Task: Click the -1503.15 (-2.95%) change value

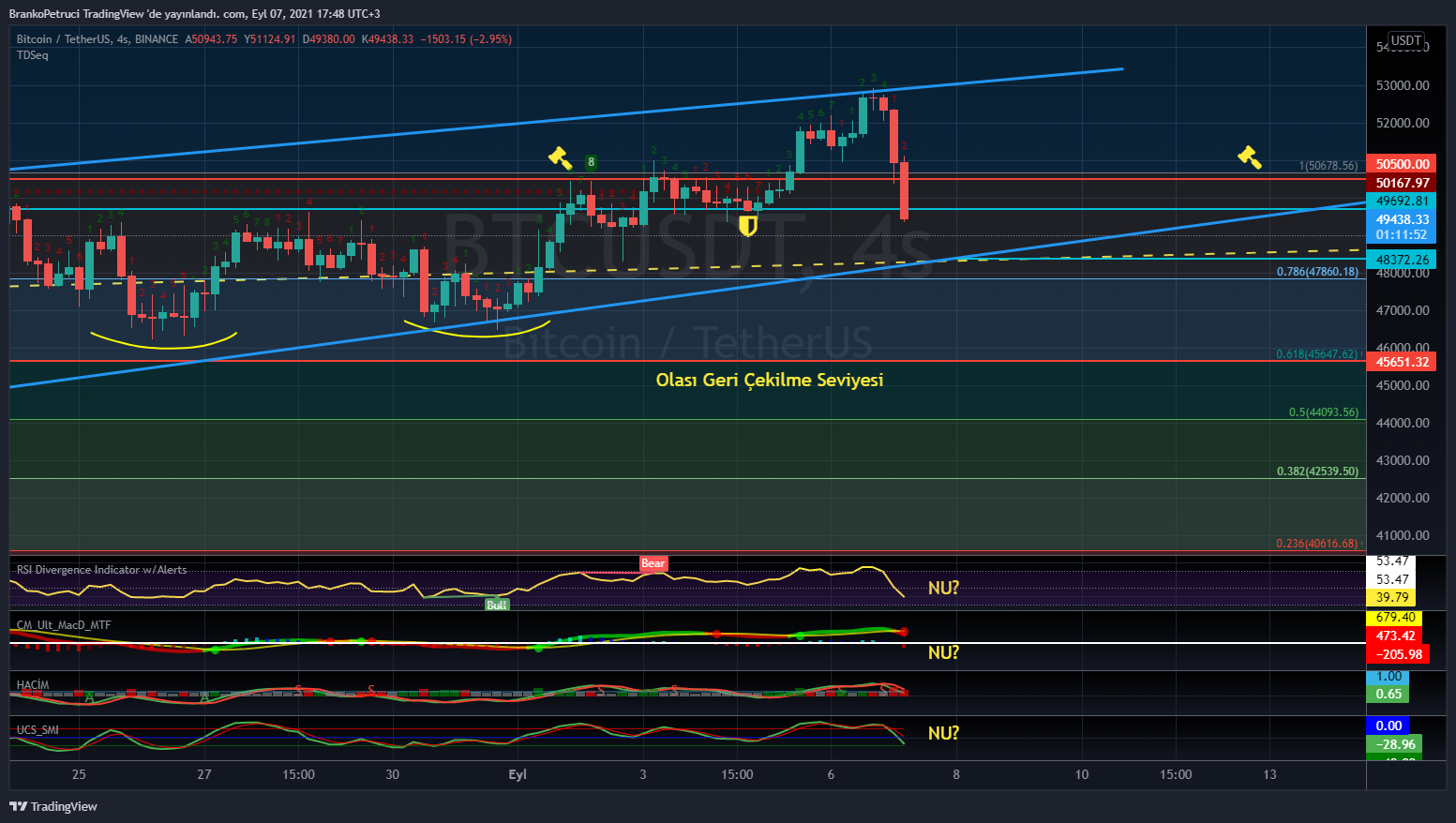Action: coord(466,39)
